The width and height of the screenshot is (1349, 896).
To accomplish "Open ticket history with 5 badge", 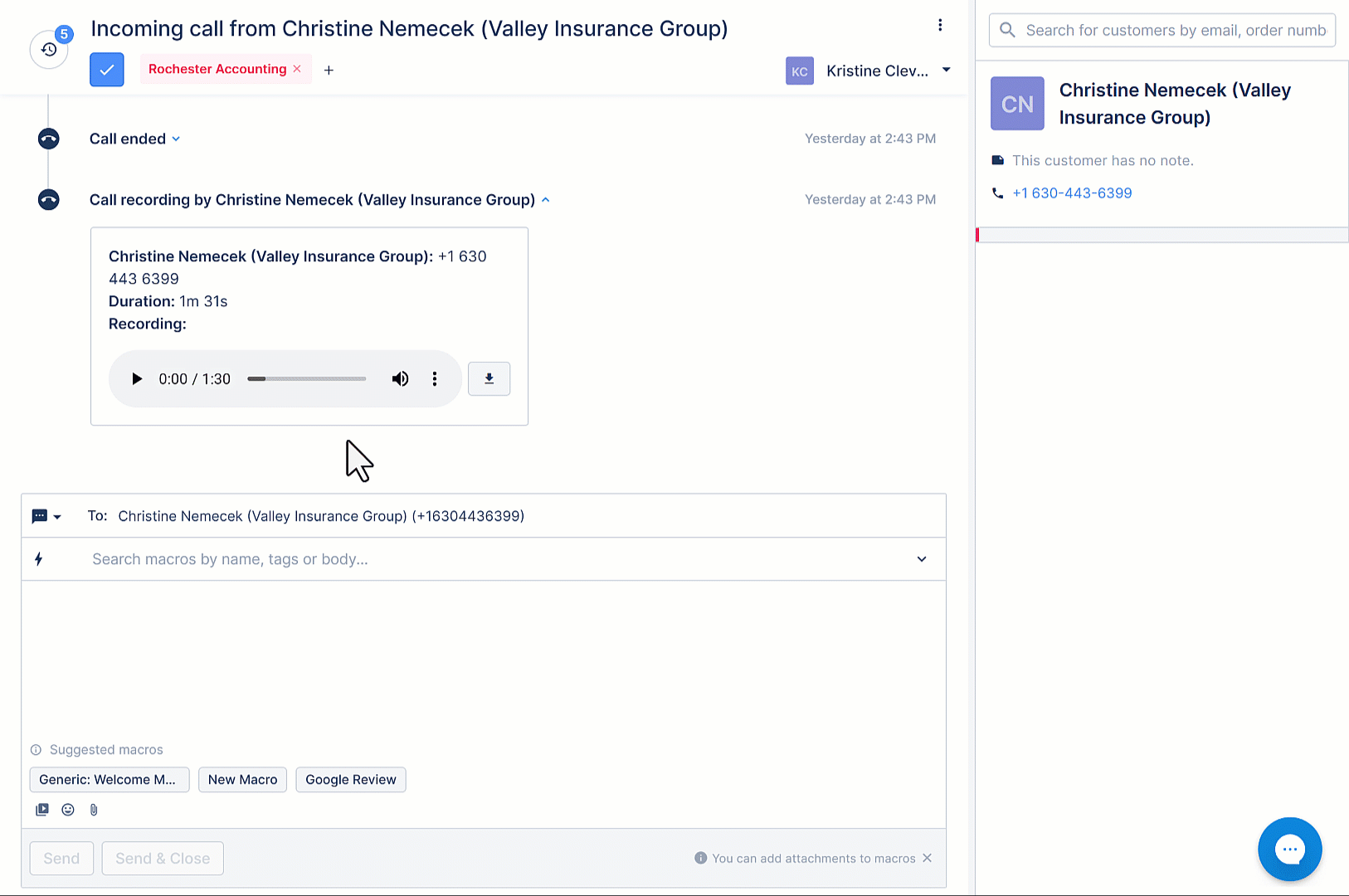I will (x=50, y=50).
